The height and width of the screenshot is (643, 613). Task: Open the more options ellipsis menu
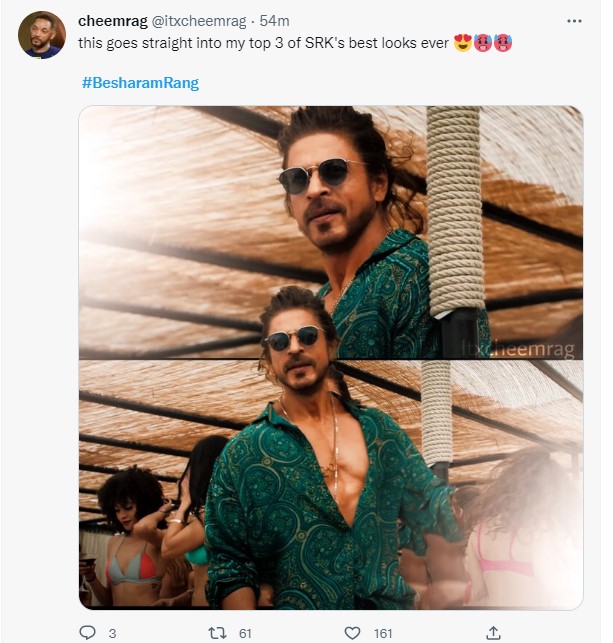click(574, 21)
